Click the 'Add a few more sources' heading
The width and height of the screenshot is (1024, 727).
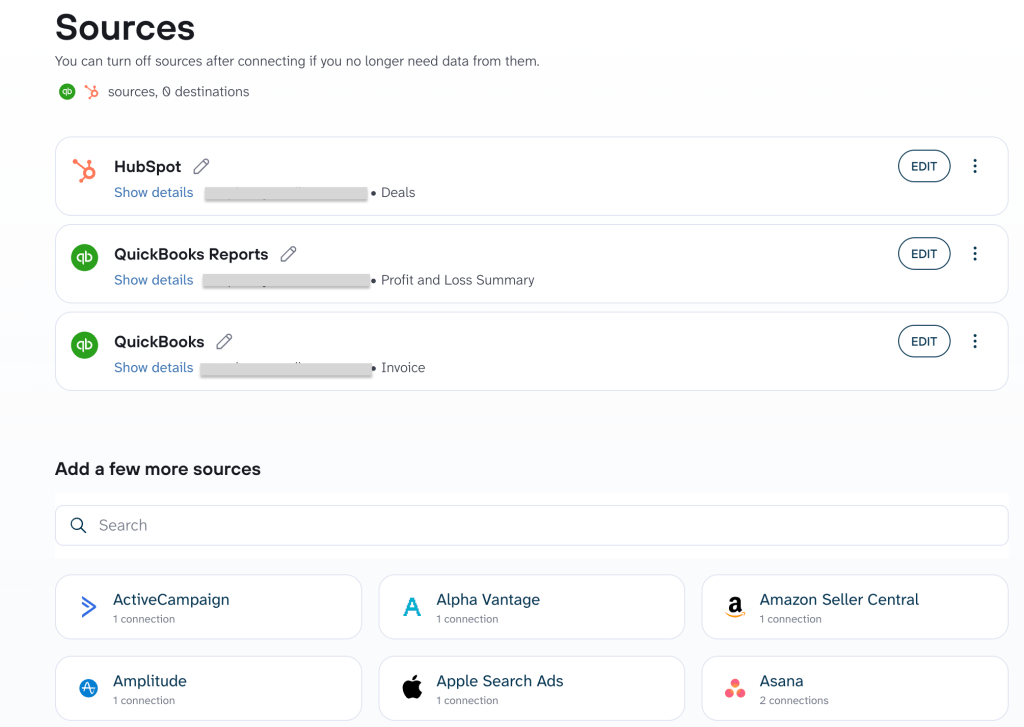tap(157, 469)
